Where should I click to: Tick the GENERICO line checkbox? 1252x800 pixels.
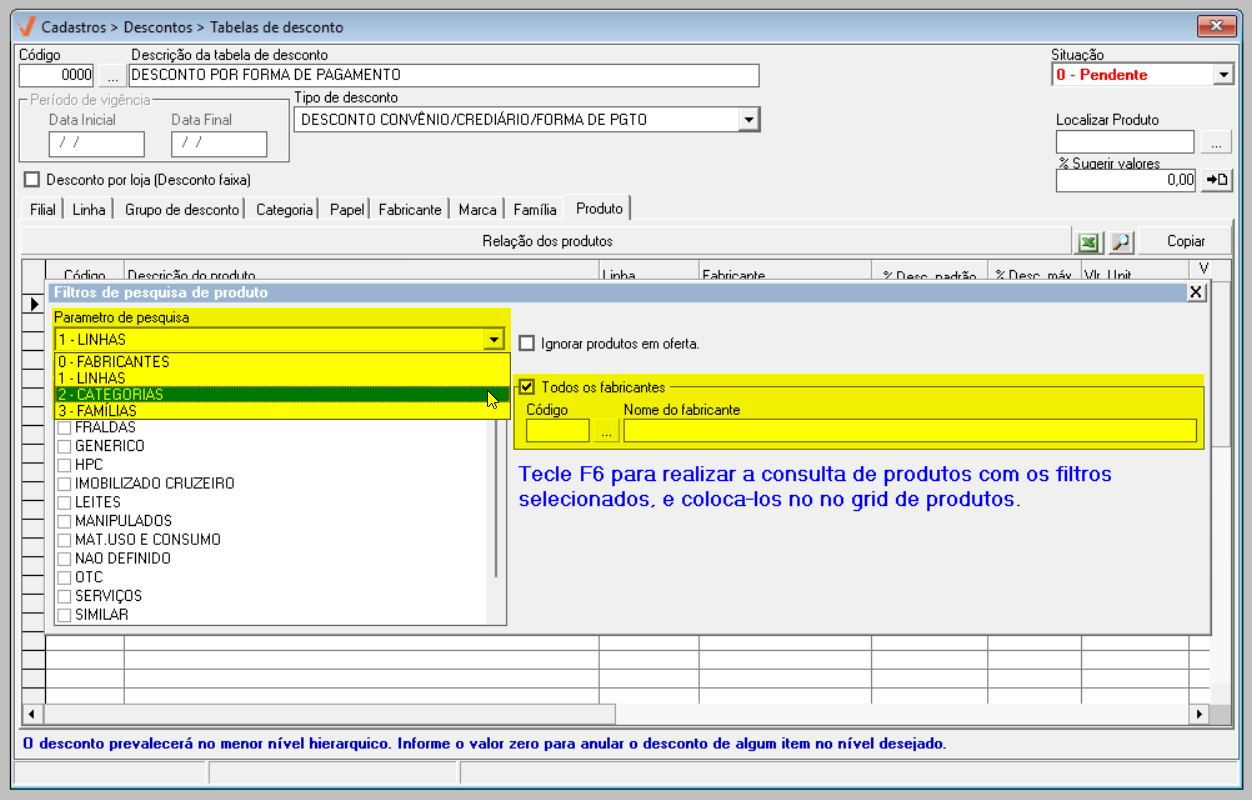coord(64,447)
